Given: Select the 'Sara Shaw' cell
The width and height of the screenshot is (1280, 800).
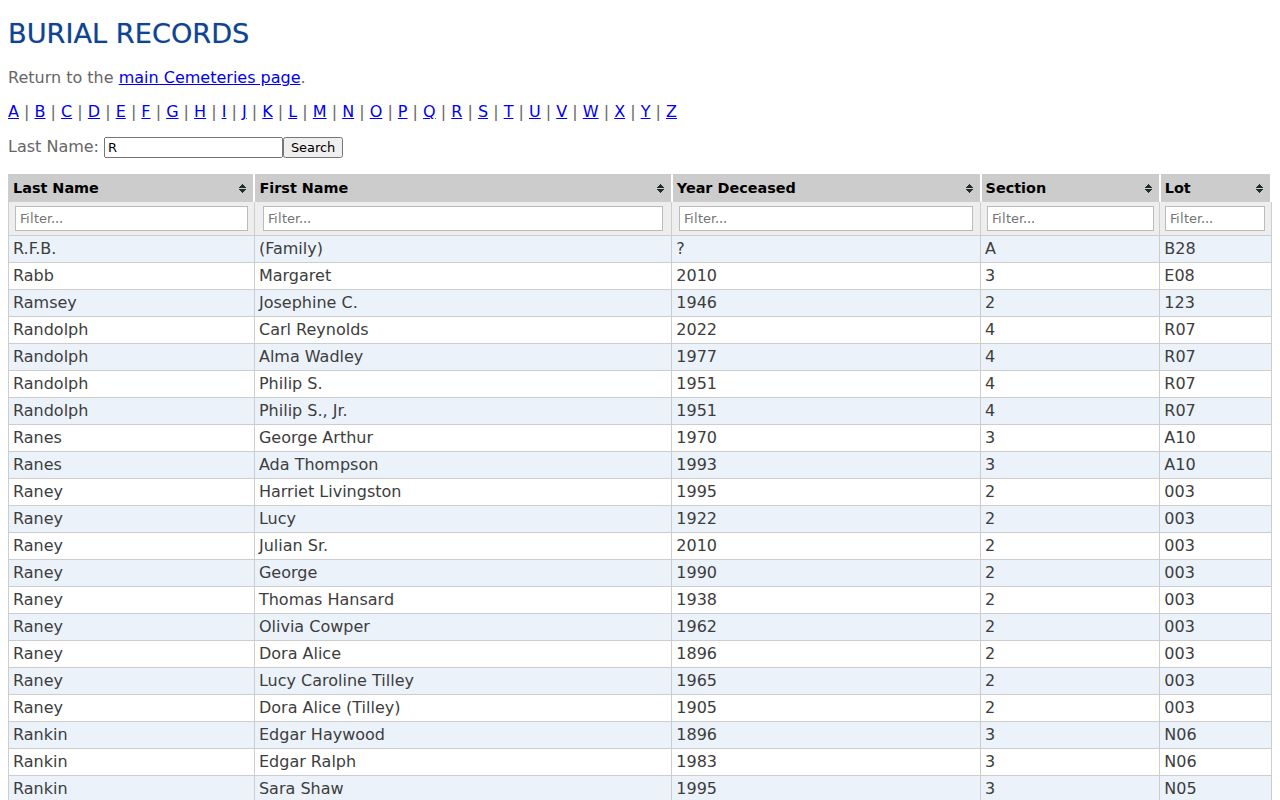Looking at the screenshot, I should (463, 789).
